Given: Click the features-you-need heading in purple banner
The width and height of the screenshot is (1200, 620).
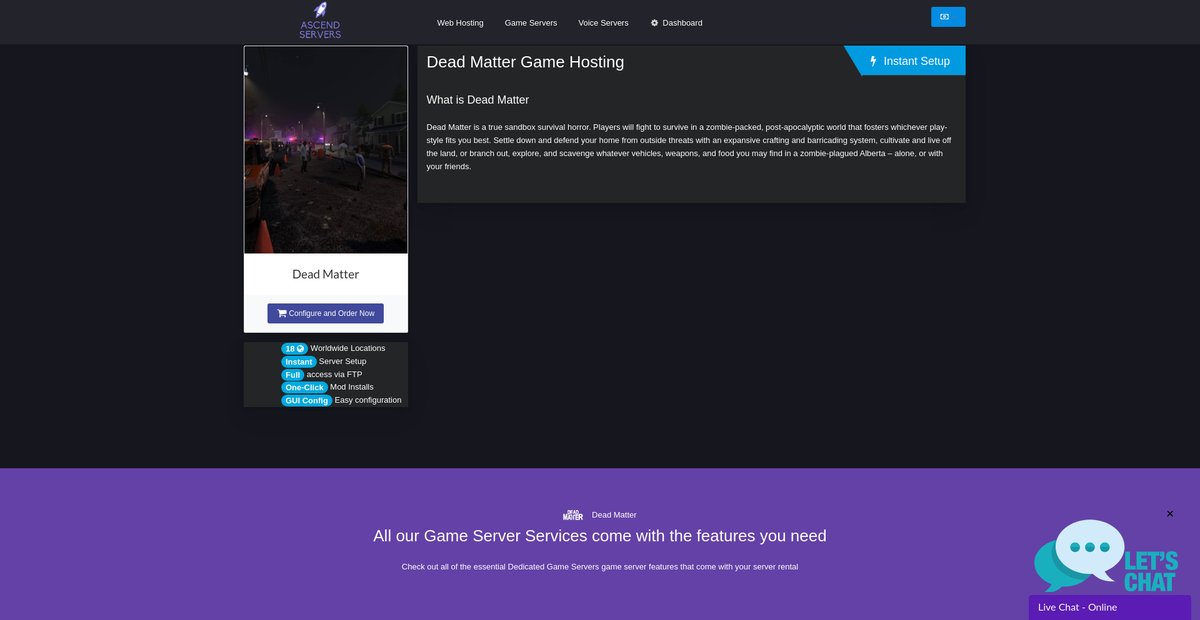Looking at the screenshot, I should tap(600, 536).
